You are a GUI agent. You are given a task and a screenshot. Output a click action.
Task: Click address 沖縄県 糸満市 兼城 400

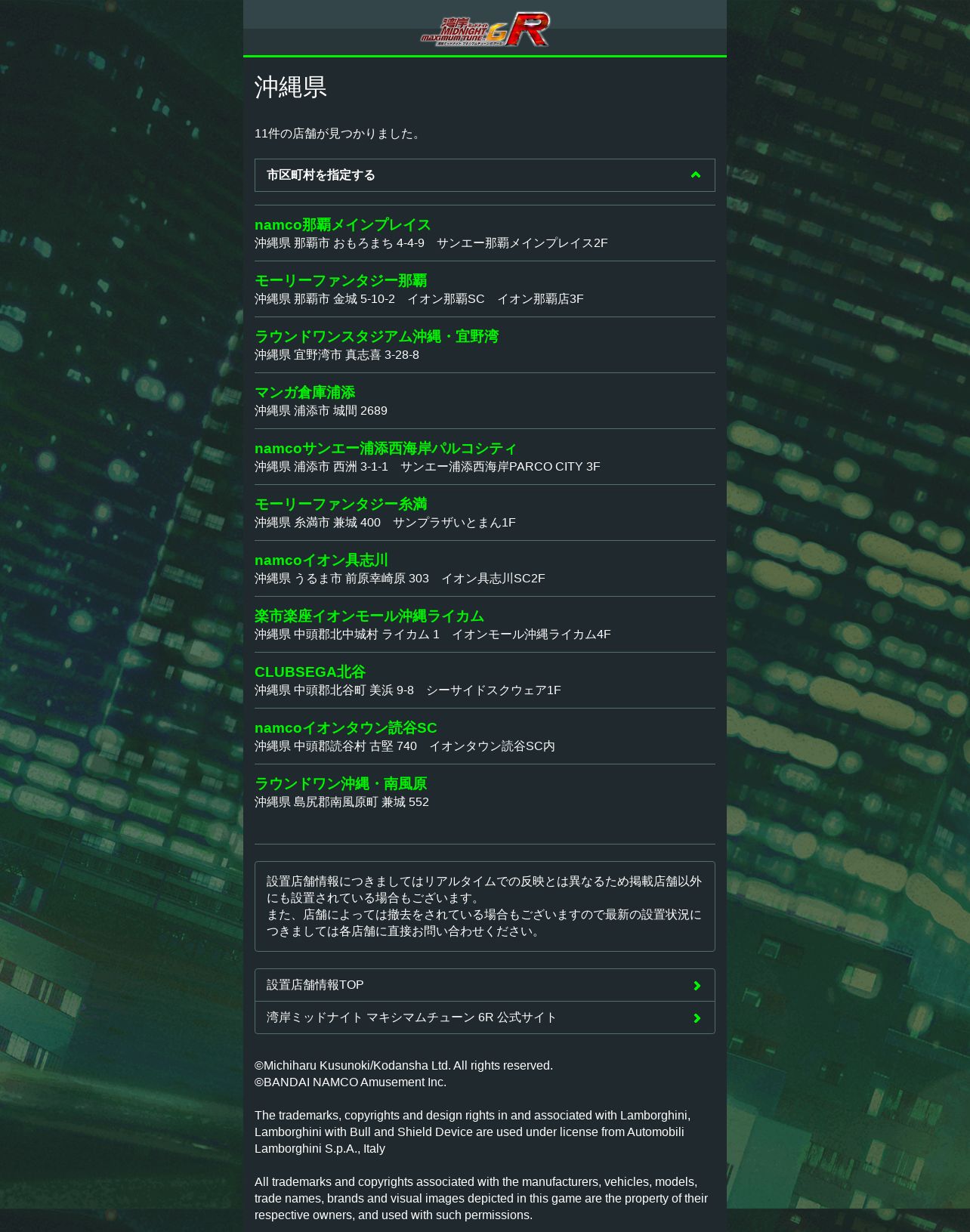[x=317, y=523]
